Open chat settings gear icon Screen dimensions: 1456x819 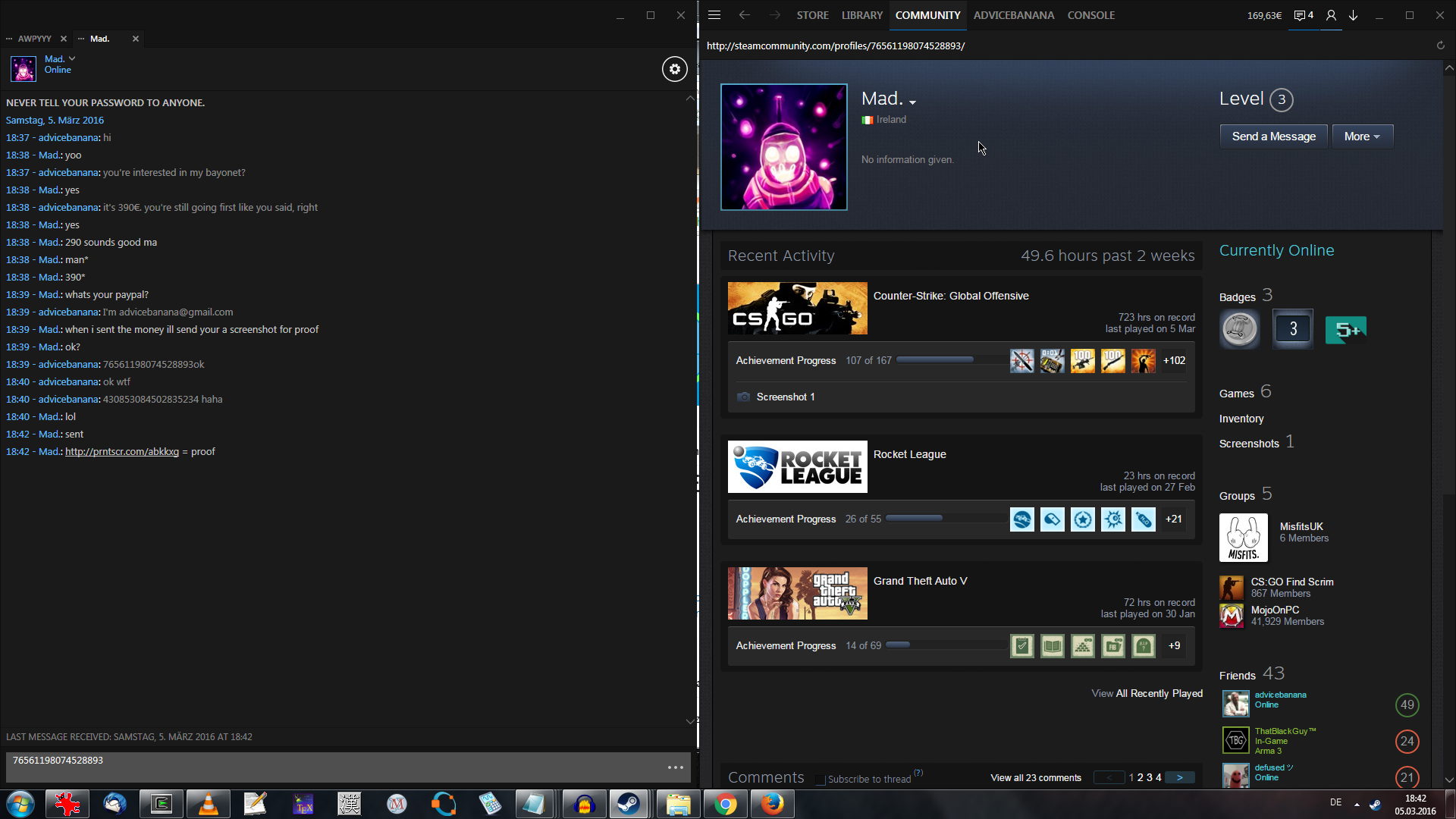[x=674, y=69]
